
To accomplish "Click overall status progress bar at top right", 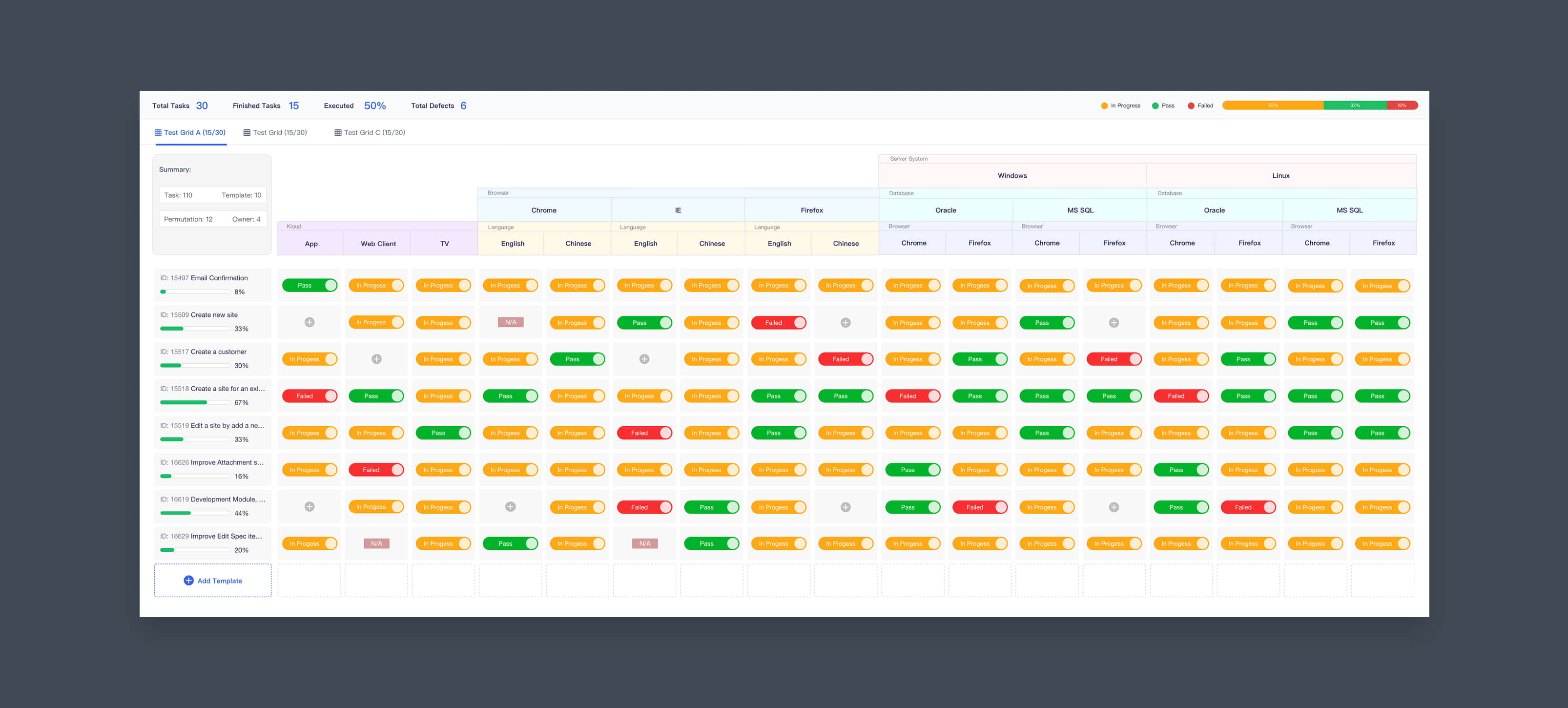I will (x=1320, y=105).
